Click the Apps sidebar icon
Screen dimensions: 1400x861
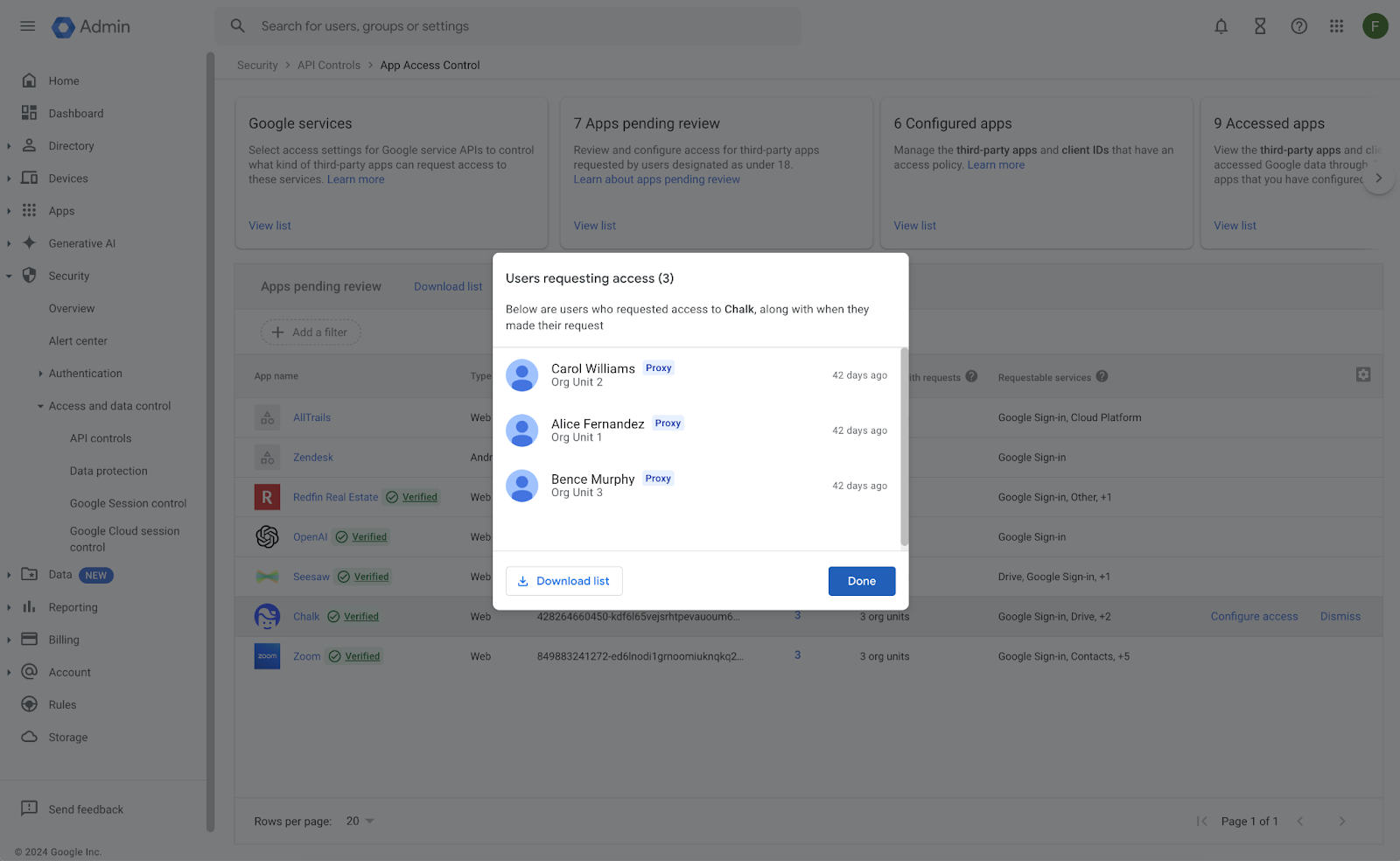[30, 210]
